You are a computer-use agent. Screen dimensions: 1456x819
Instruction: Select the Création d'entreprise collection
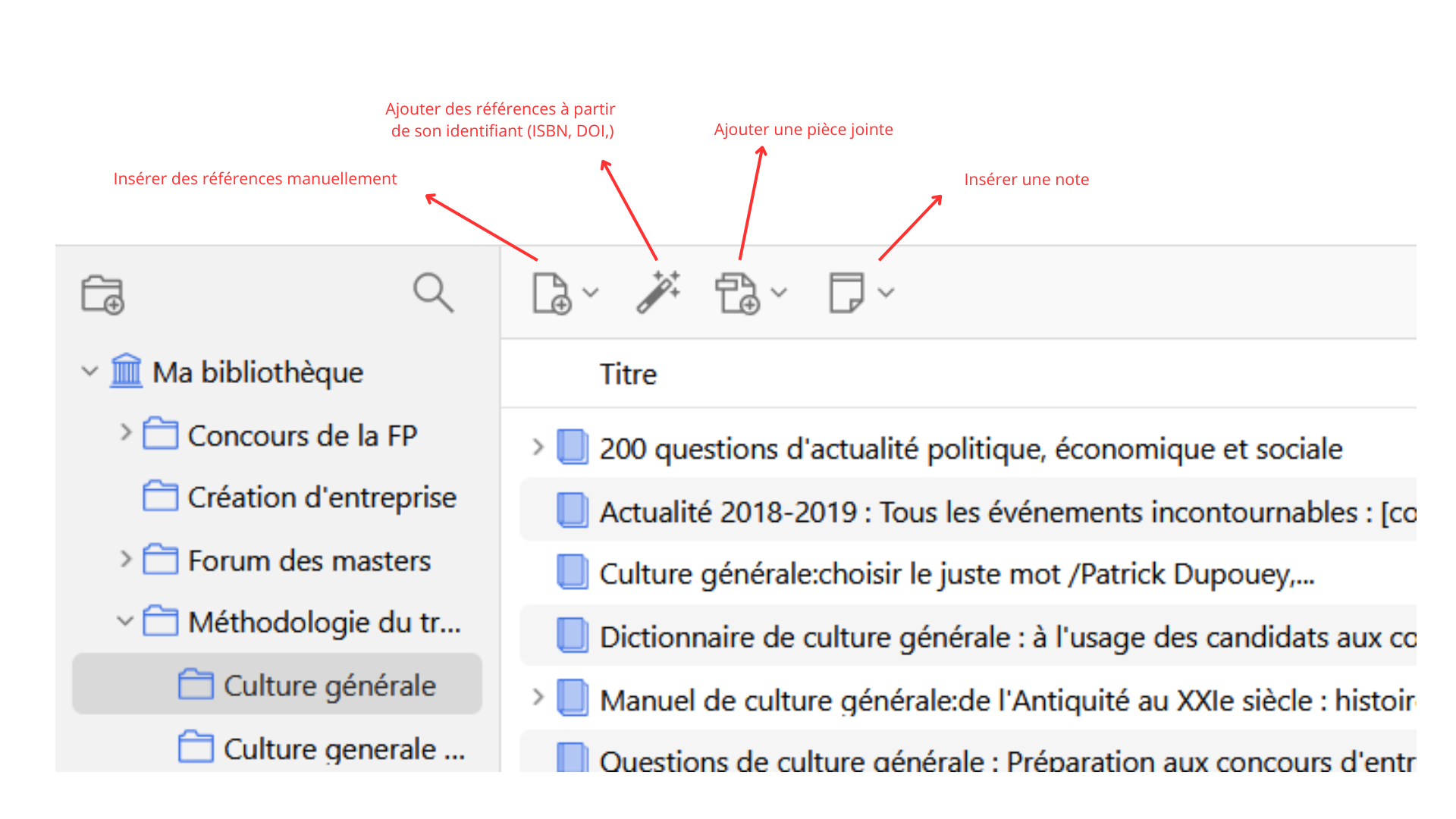point(300,497)
